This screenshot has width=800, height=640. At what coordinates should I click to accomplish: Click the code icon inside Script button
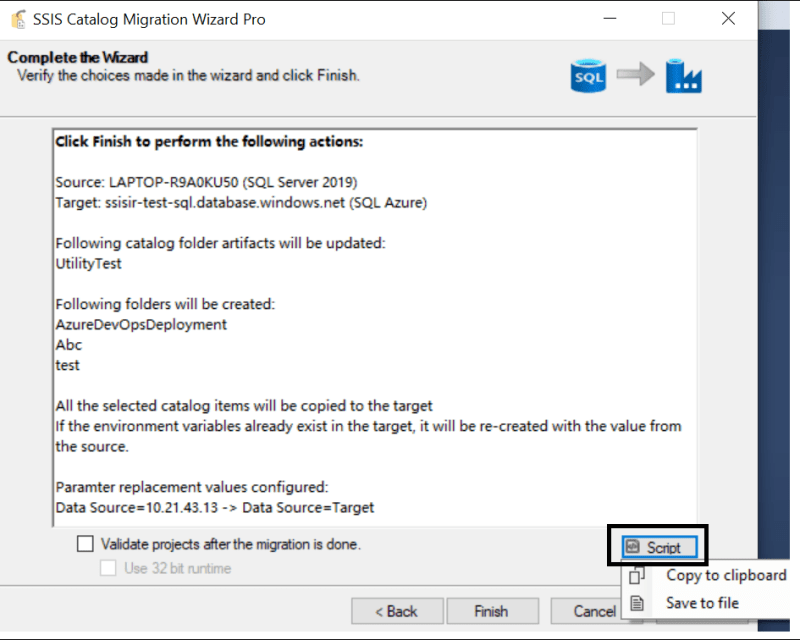[x=633, y=547]
